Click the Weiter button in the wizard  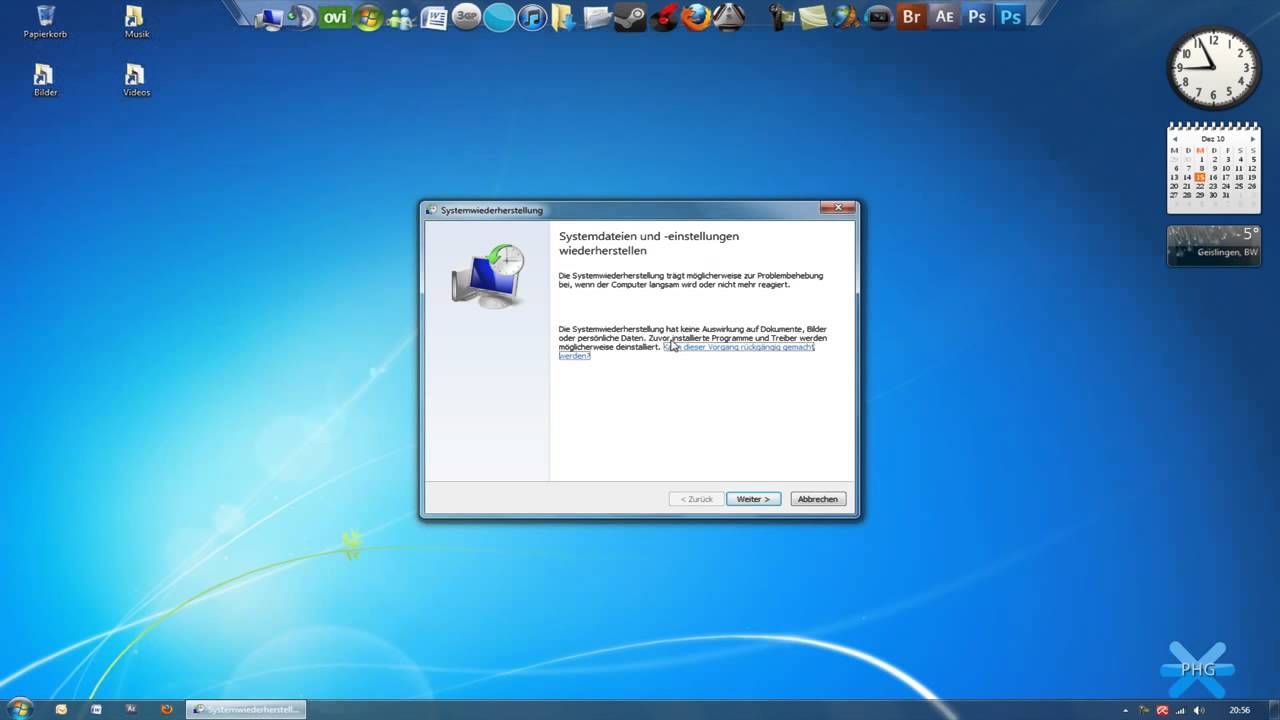point(753,499)
